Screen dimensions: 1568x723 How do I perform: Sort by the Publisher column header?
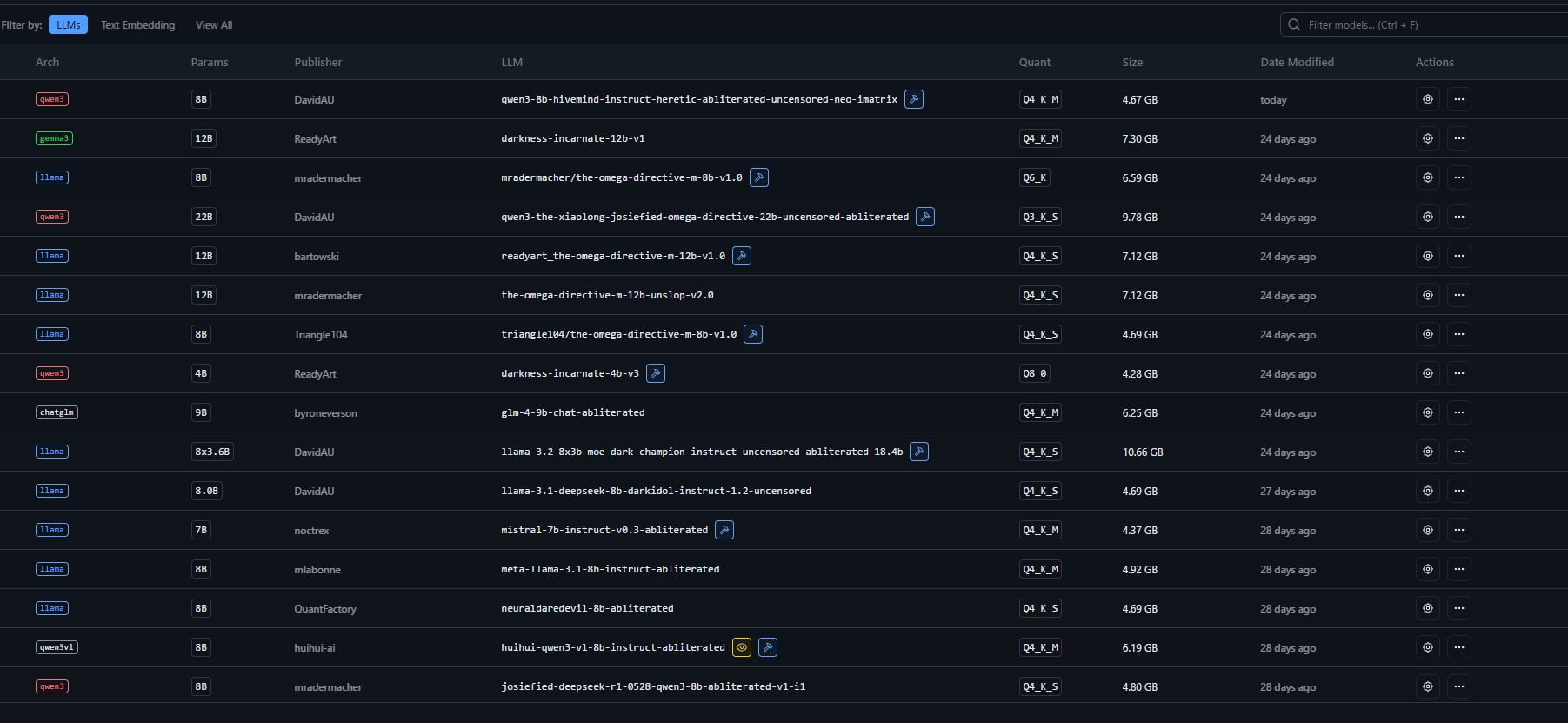pyautogui.click(x=318, y=62)
